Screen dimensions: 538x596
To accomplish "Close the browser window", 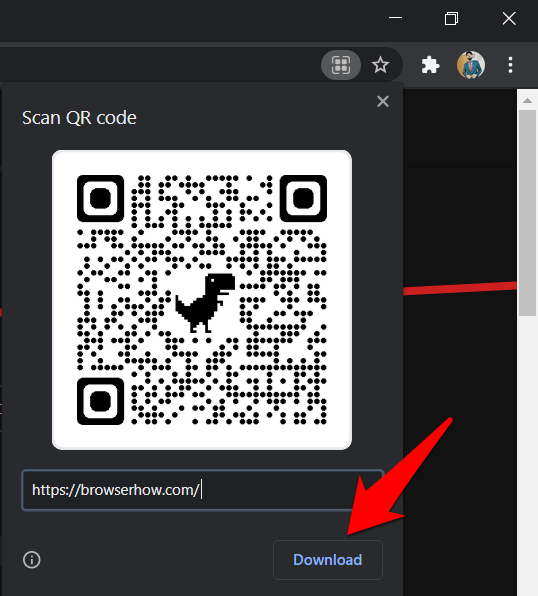I will click(509, 18).
